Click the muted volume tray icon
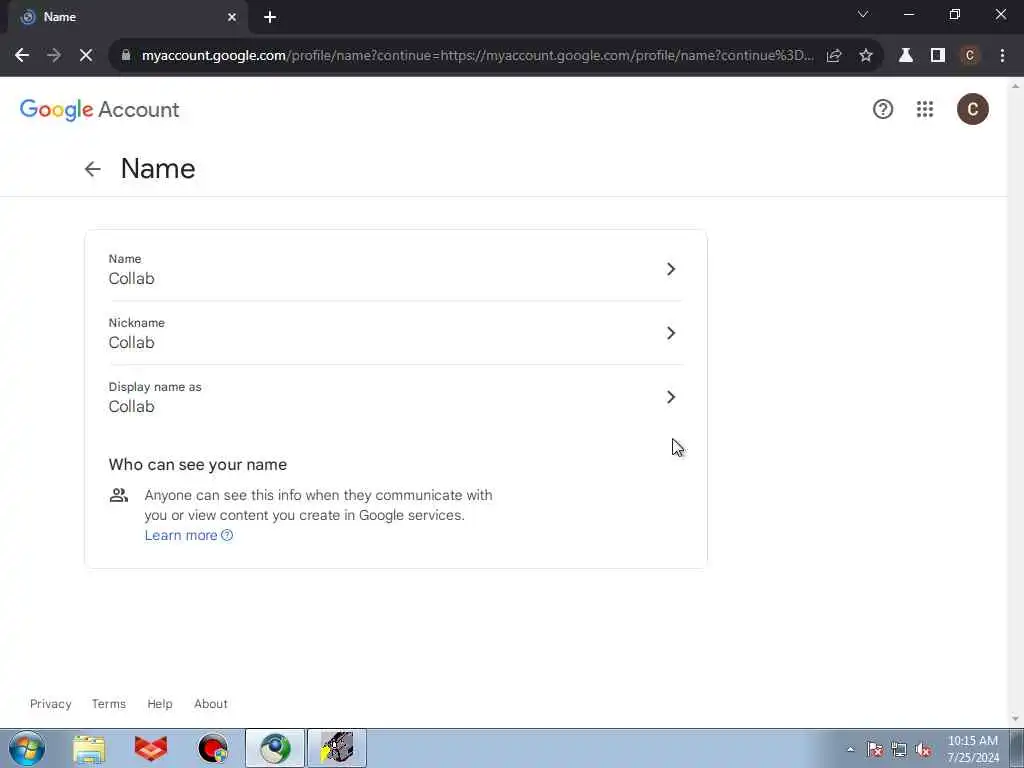This screenshot has height=768, width=1024. pos(923,750)
